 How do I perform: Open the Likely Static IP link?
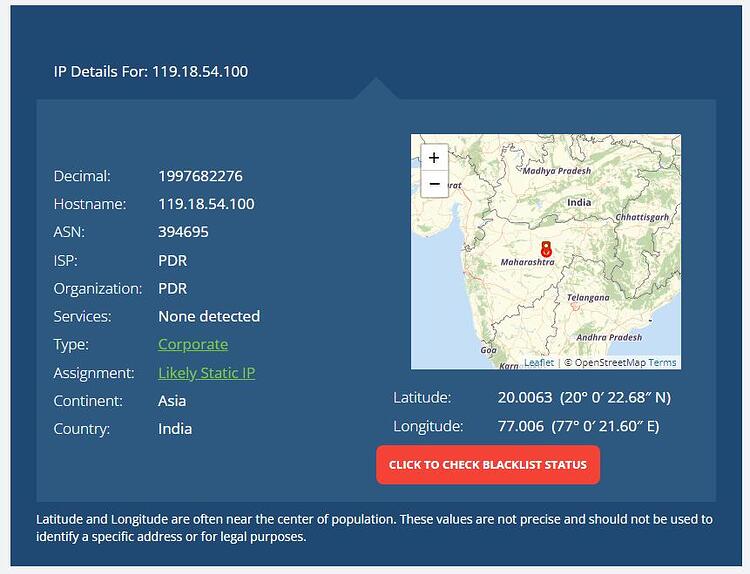pos(207,373)
